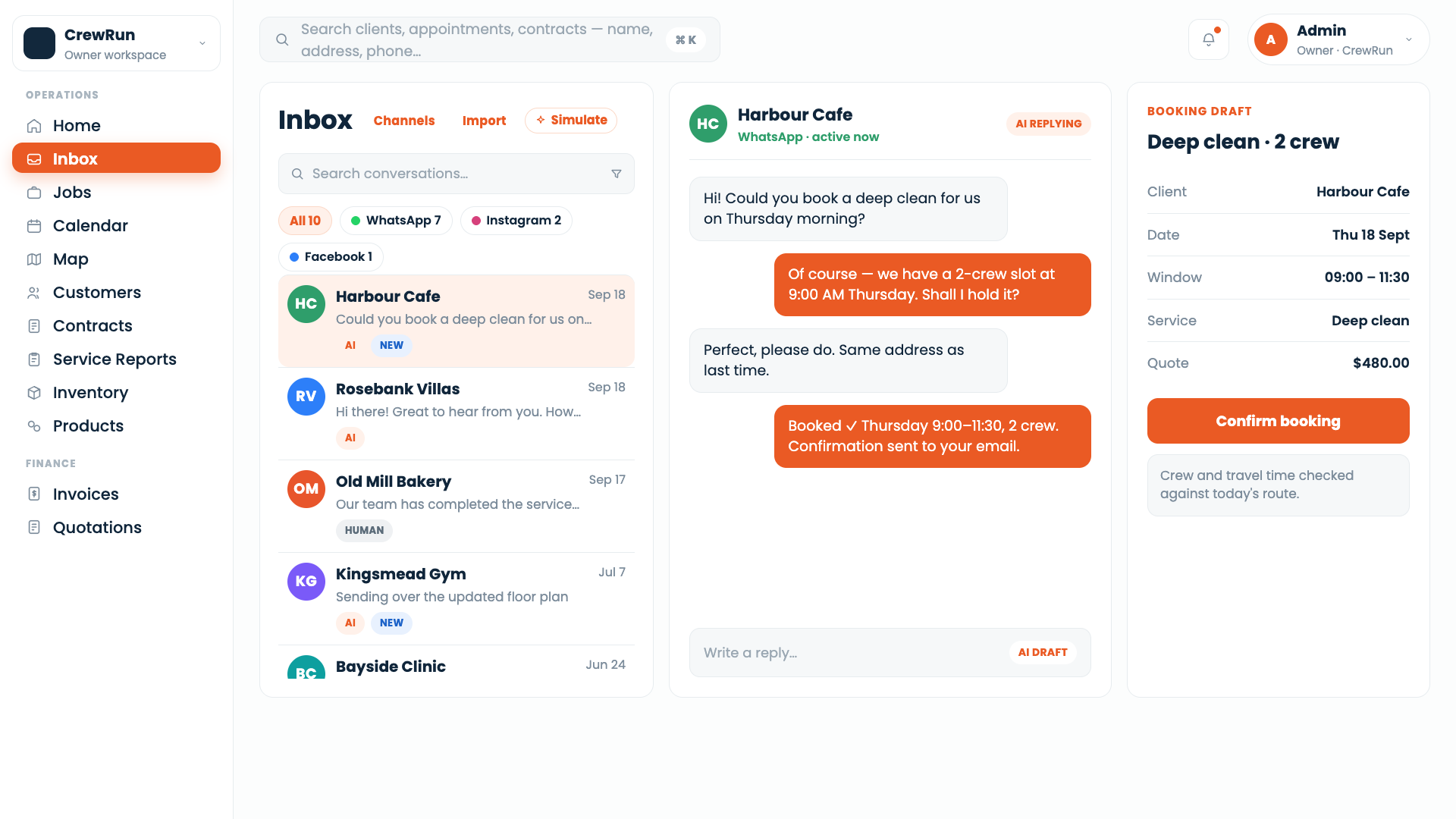Toggle the AI REPLYING status badge
Image resolution: width=1456 pixels, height=819 pixels.
click(x=1049, y=124)
